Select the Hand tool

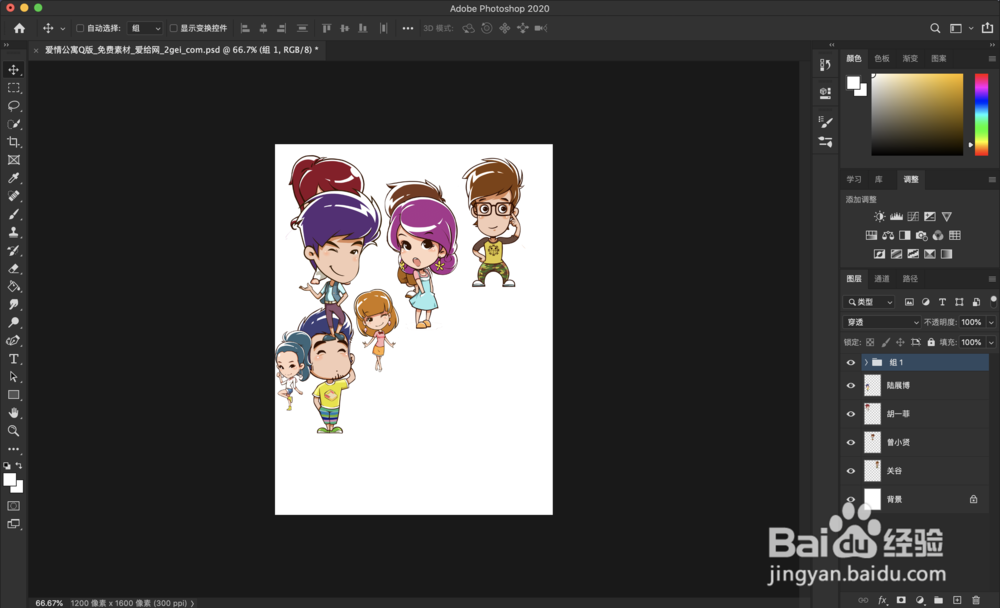click(x=13, y=413)
